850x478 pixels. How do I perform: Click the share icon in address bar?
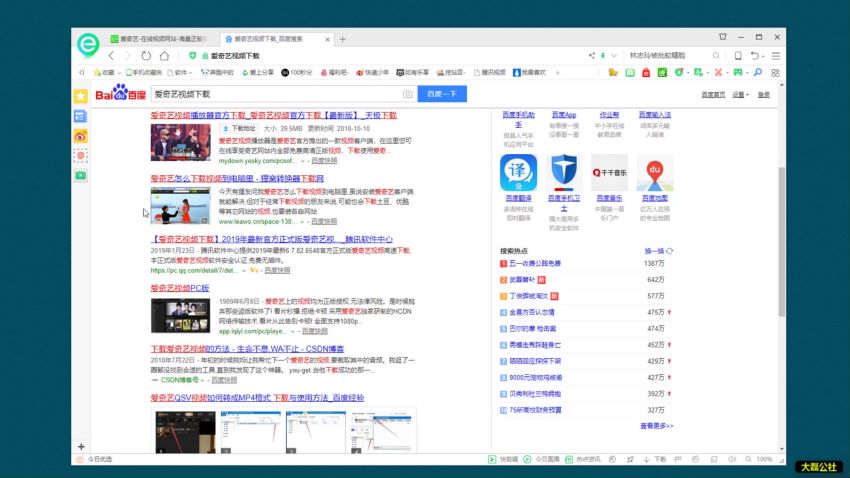(591, 55)
